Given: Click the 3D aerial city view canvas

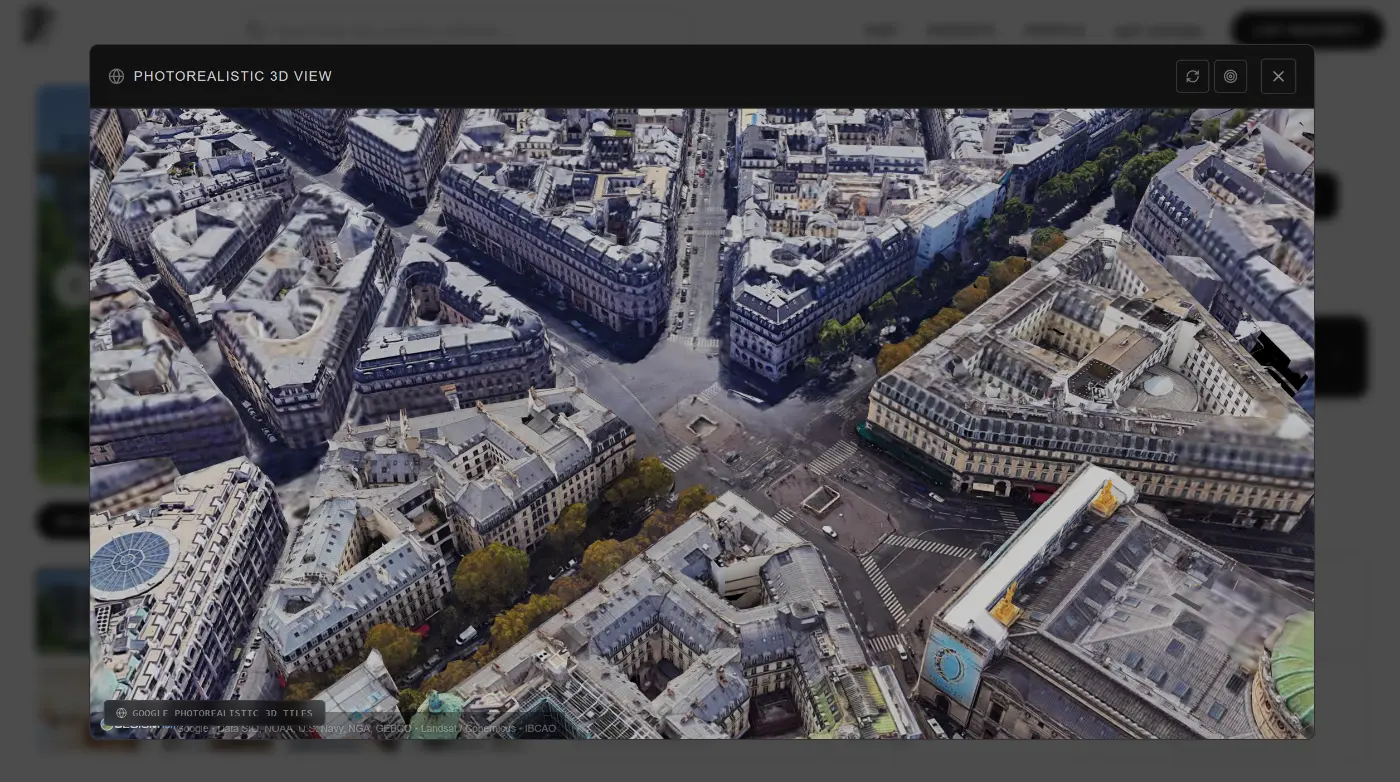Looking at the screenshot, I should click(702, 423).
